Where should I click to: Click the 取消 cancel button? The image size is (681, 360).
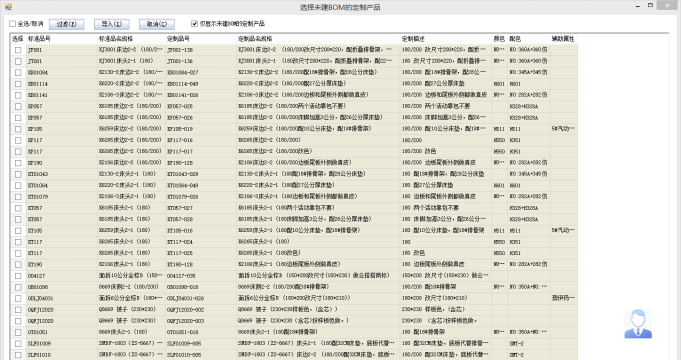pos(157,24)
